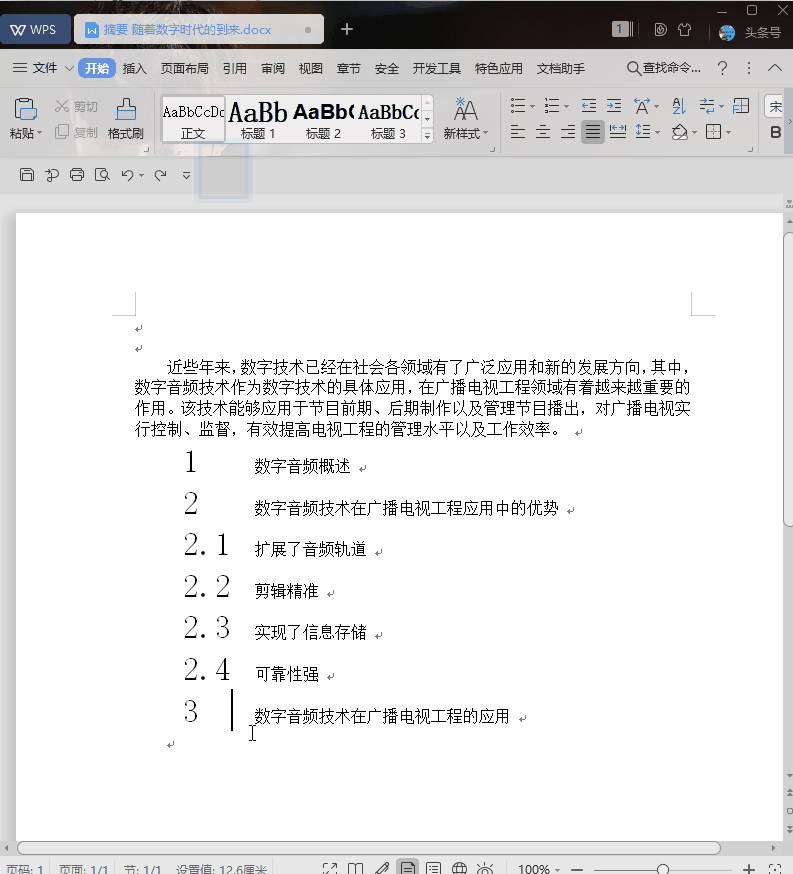The image size is (793, 874).
Task: Align text right
Action: [568, 132]
